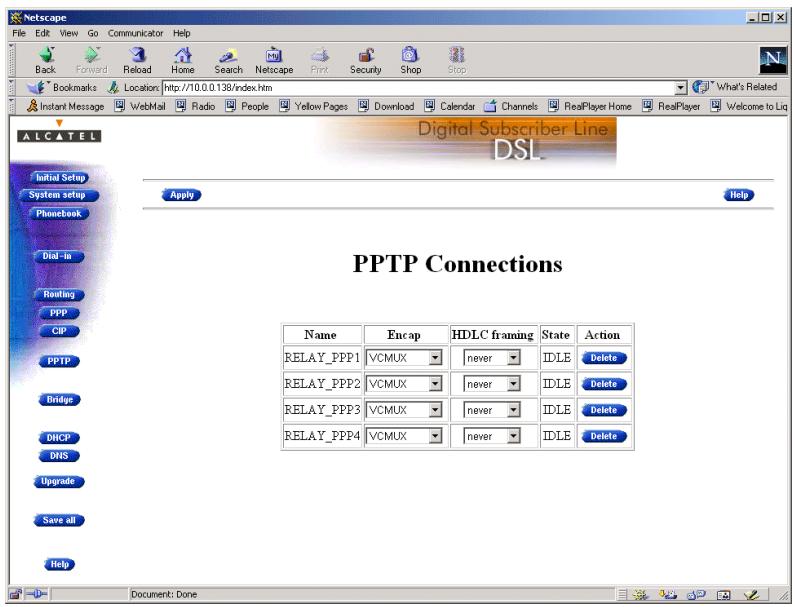Click the RELAY_PPP1 name cell
Image resolution: width=795 pixels, height=607 pixels.
(x=322, y=358)
